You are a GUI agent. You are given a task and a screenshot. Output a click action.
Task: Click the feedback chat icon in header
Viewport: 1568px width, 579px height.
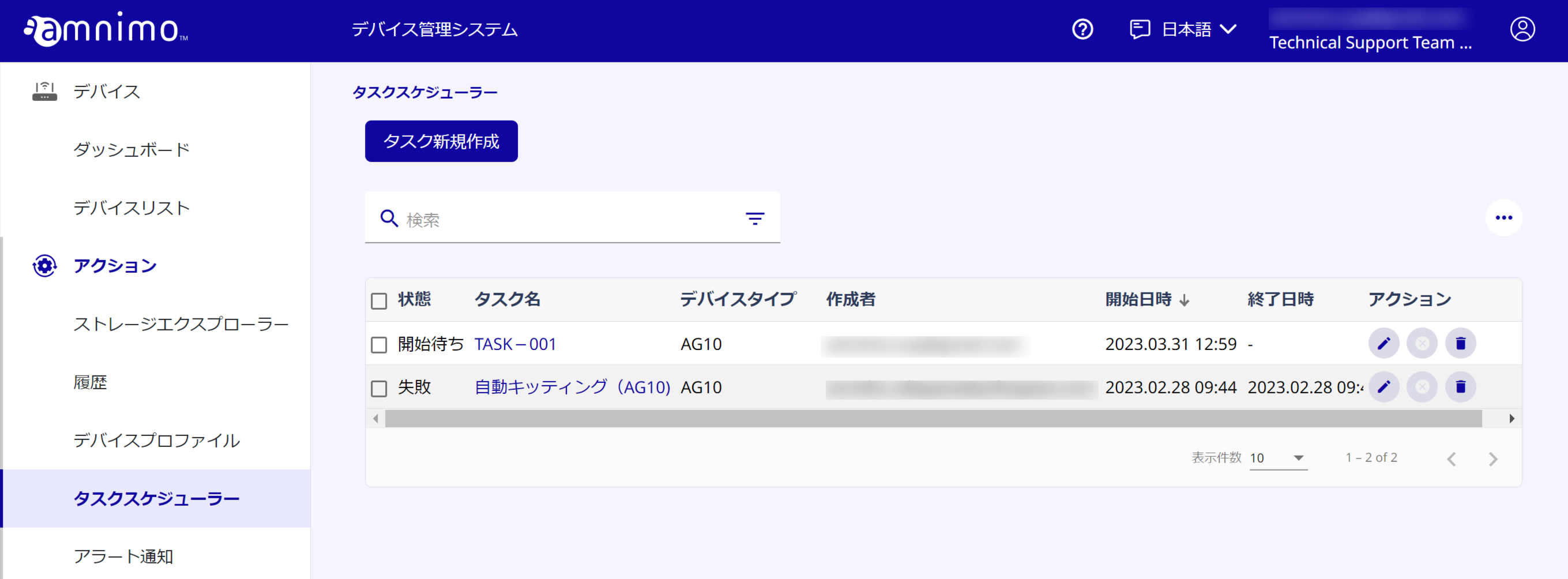[x=1140, y=29]
